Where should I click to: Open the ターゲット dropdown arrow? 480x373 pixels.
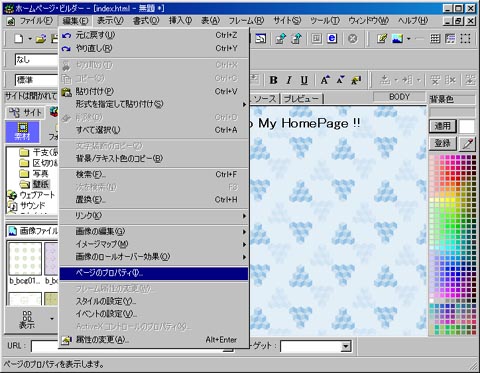(346, 346)
